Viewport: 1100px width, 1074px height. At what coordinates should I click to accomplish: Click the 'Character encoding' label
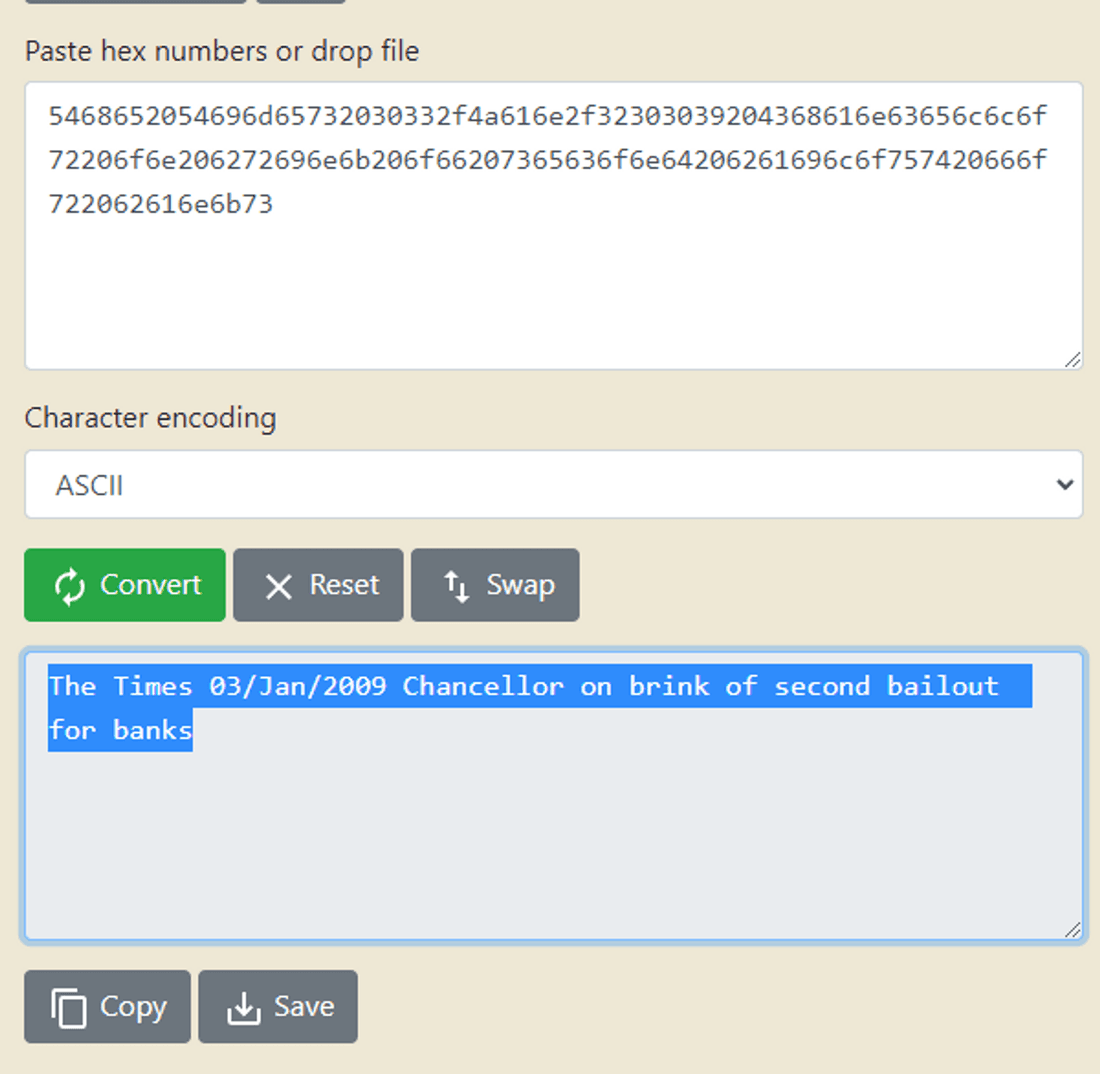tap(151, 417)
